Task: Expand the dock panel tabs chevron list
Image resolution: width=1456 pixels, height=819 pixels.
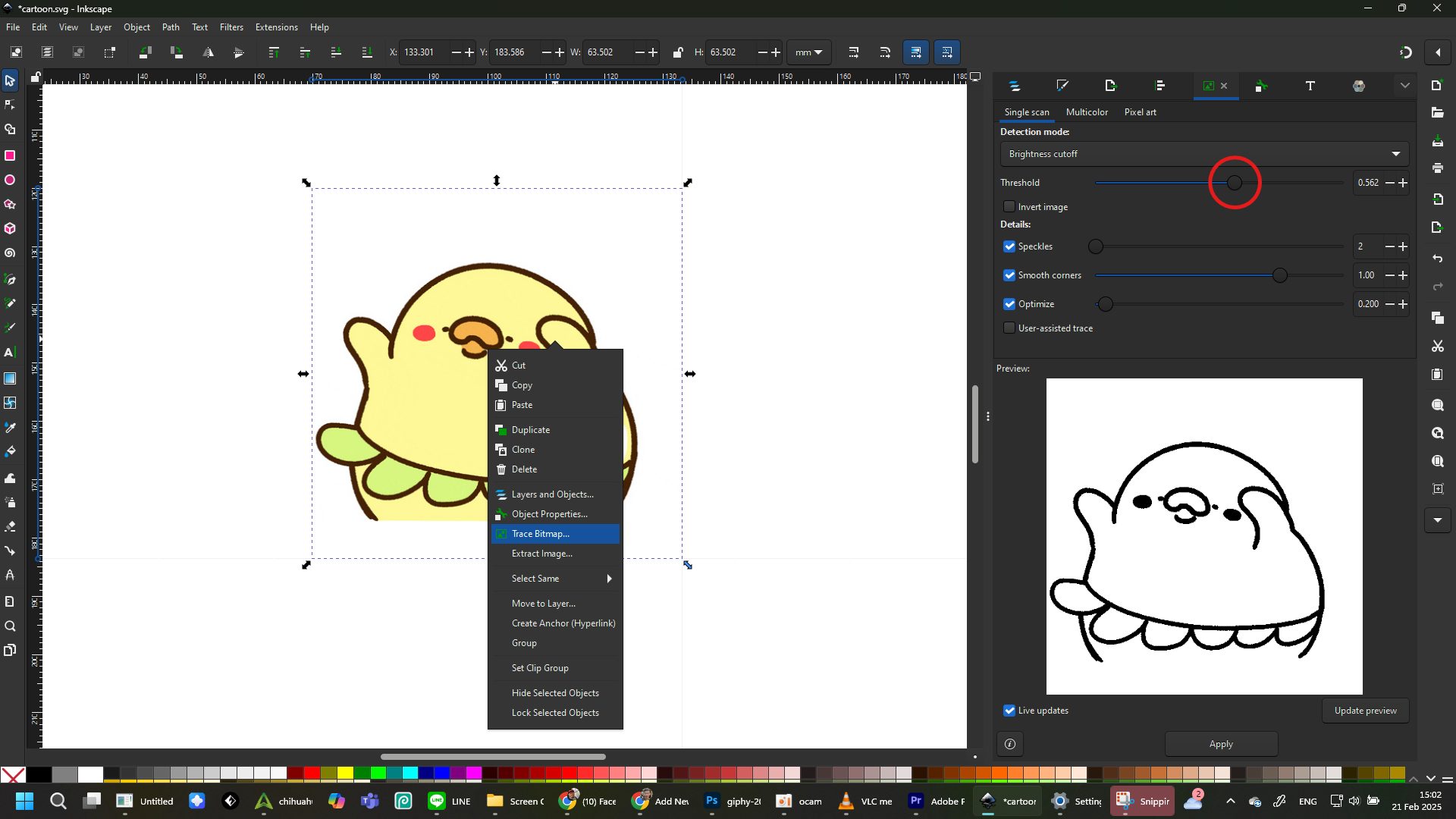Action: pyautogui.click(x=1404, y=86)
